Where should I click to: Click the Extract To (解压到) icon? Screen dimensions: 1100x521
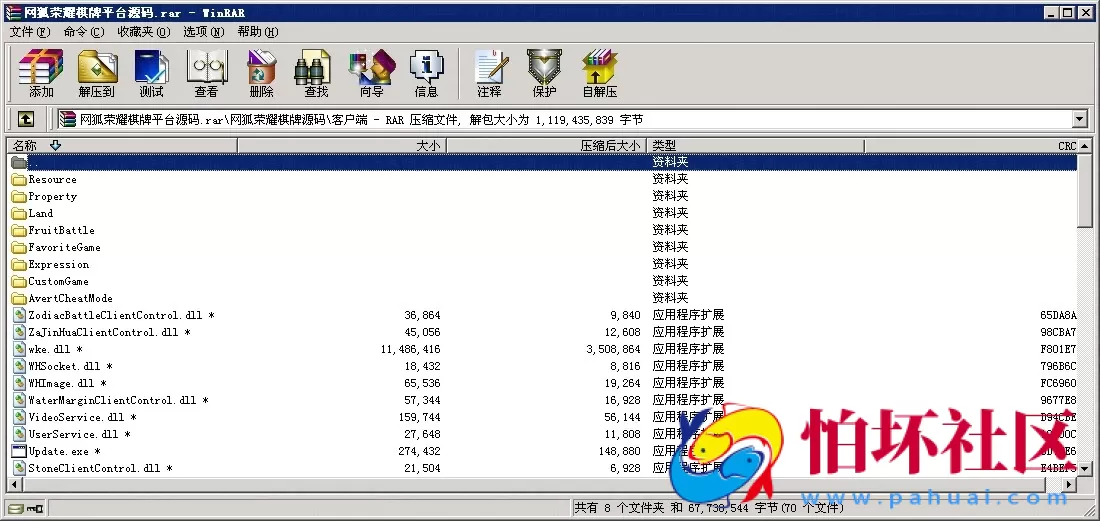[x=97, y=73]
